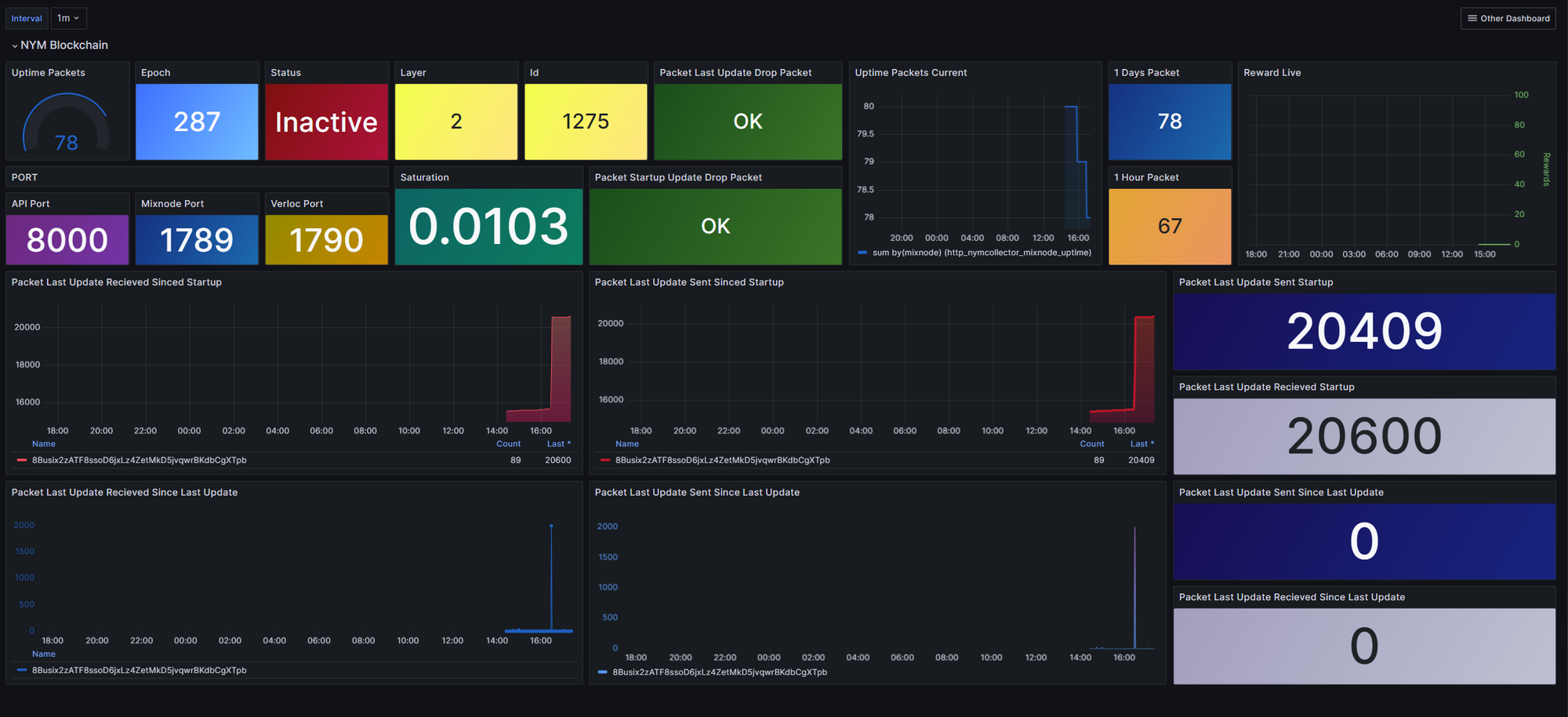1568x717 pixels.
Task: Sort by Name in Sent Sinced Startup legend
Action: (x=627, y=444)
